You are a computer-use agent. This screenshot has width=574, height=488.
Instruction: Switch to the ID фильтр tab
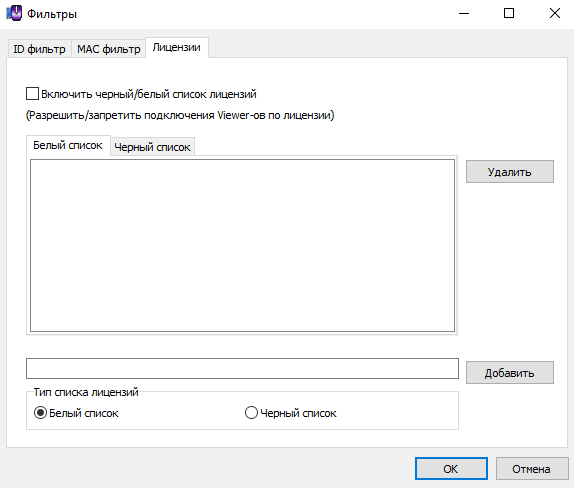click(x=40, y=49)
